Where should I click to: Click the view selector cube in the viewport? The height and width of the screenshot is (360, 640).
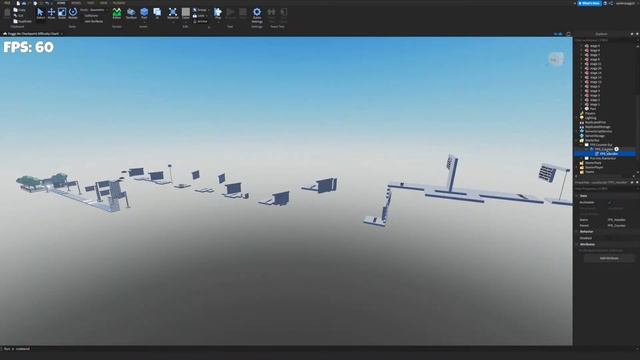tap(556, 60)
